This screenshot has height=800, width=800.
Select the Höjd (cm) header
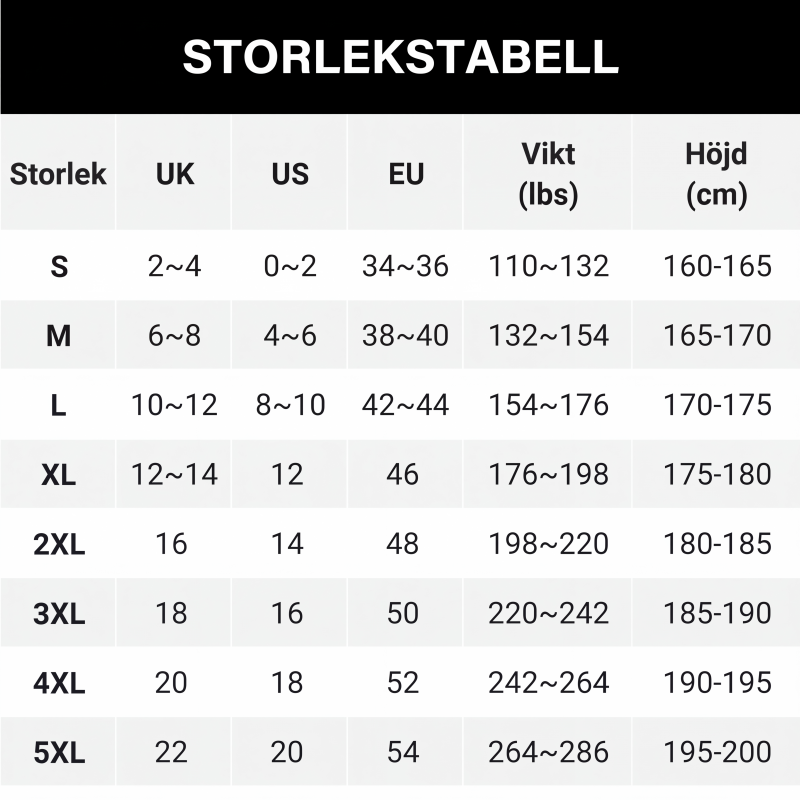coord(716,173)
